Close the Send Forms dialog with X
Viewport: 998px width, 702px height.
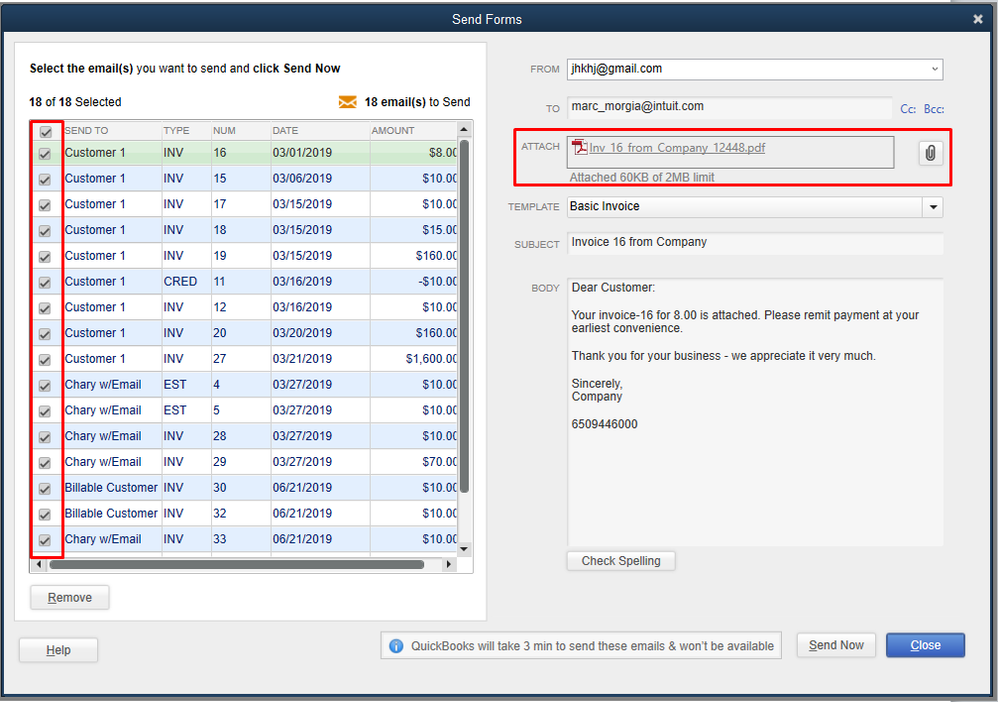pyautogui.click(x=978, y=19)
